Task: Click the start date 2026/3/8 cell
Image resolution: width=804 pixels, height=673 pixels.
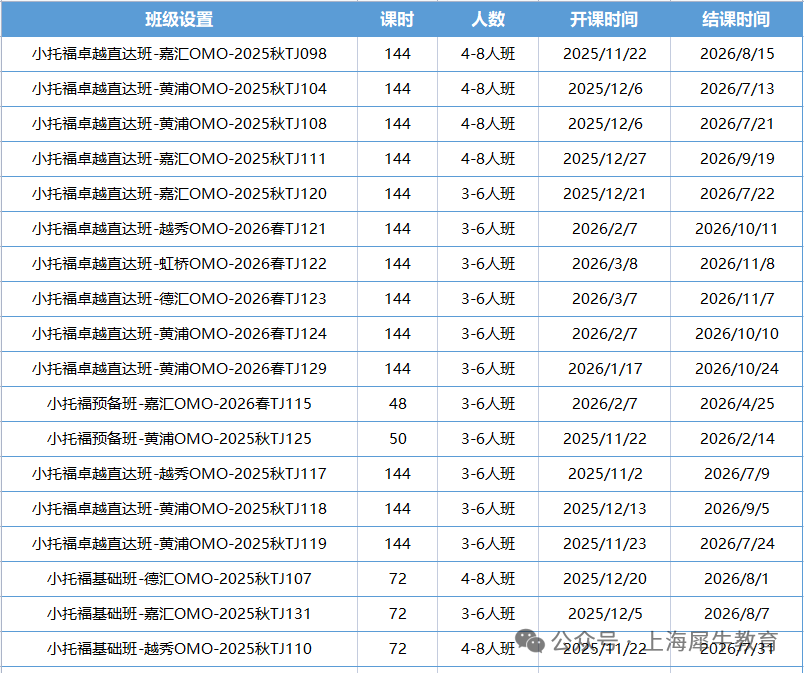Action: 604,264
